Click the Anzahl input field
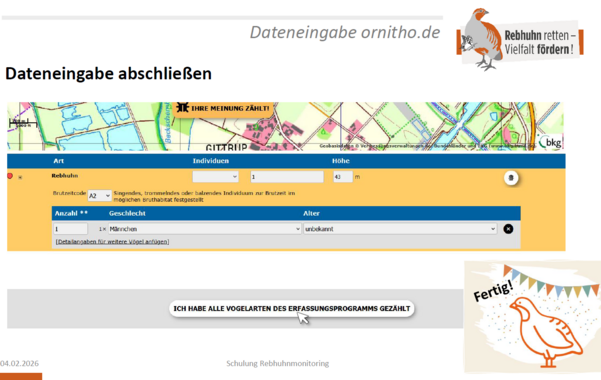 (x=70, y=229)
